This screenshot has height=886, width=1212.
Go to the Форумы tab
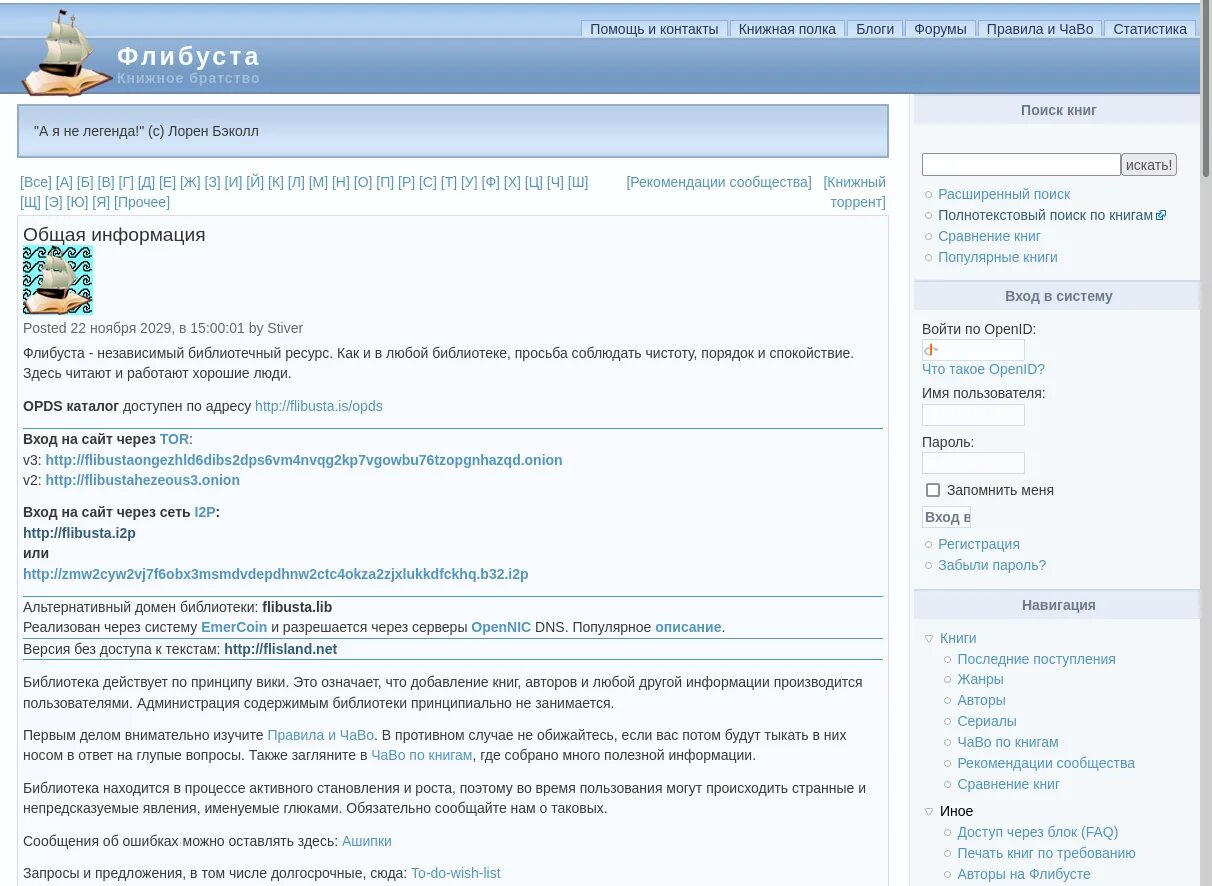[x=940, y=29]
